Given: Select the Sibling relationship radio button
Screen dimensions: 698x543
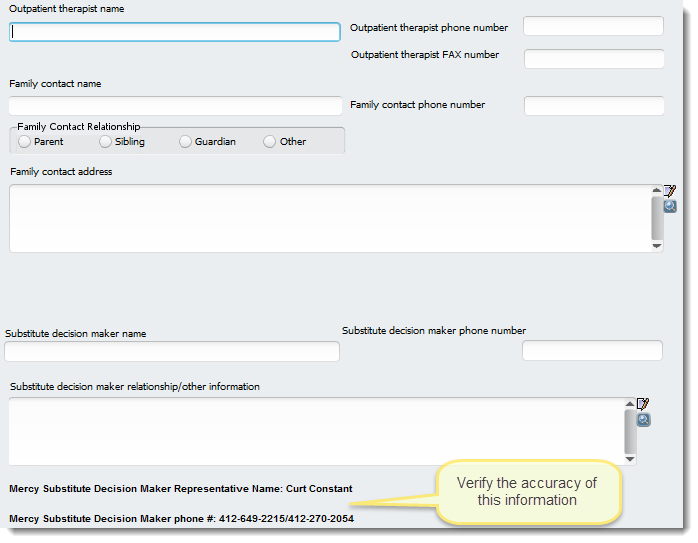Looking at the screenshot, I should (x=105, y=142).
